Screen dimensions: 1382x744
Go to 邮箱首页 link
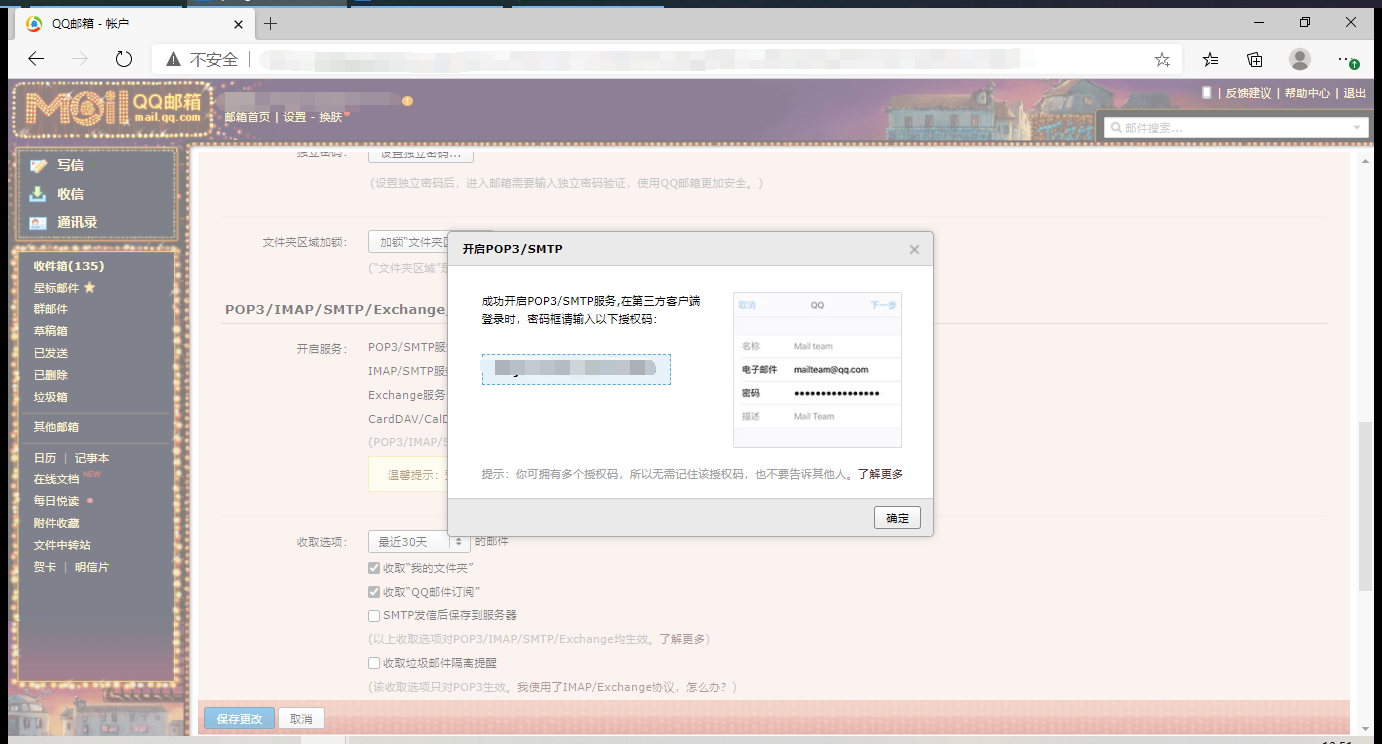click(248, 117)
